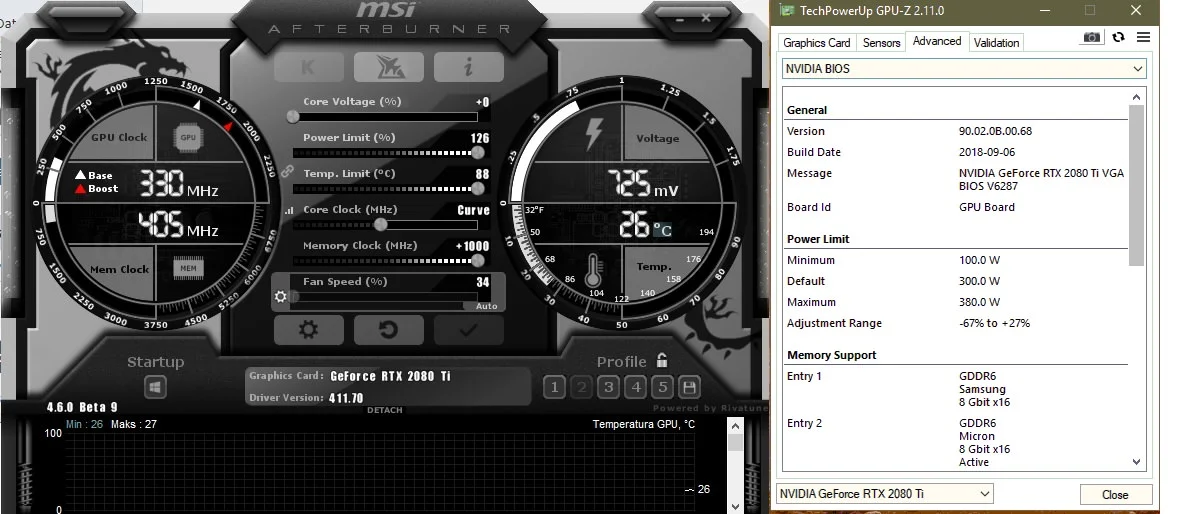Click the Maximum power limit 380.0 W value
1177x514 pixels.
(x=980, y=302)
